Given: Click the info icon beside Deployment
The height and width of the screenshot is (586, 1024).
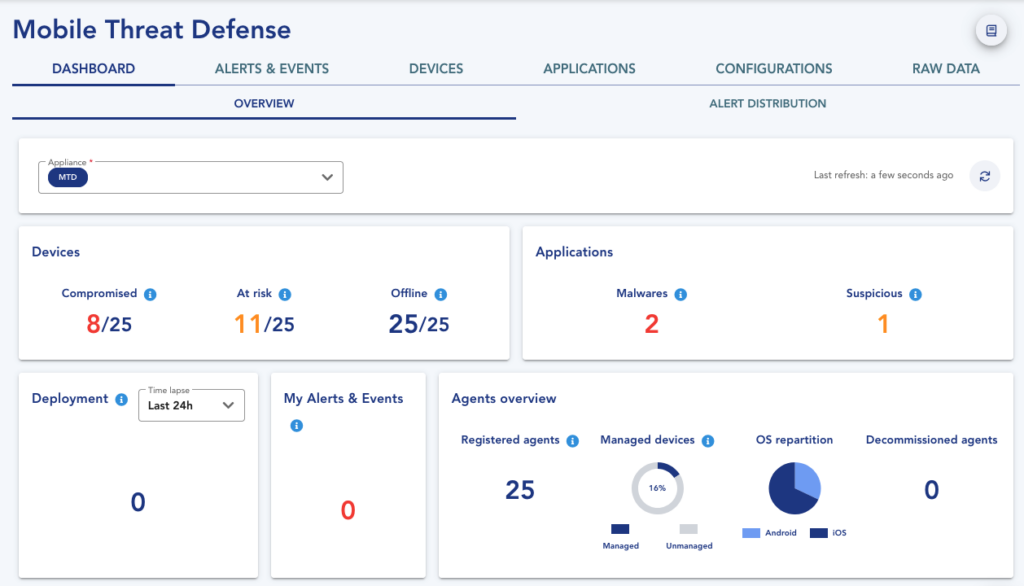Looking at the screenshot, I should pyautogui.click(x=121, y=399).
